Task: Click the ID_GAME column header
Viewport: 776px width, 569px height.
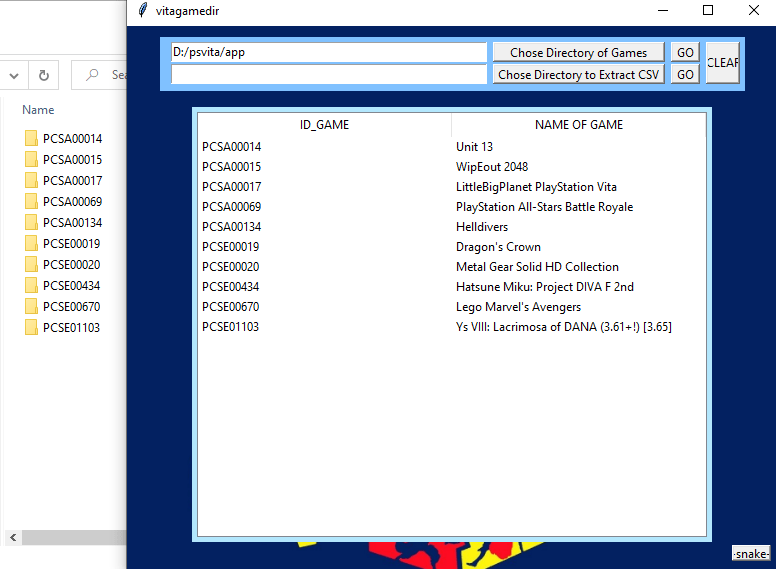Action: click(324, 125)
